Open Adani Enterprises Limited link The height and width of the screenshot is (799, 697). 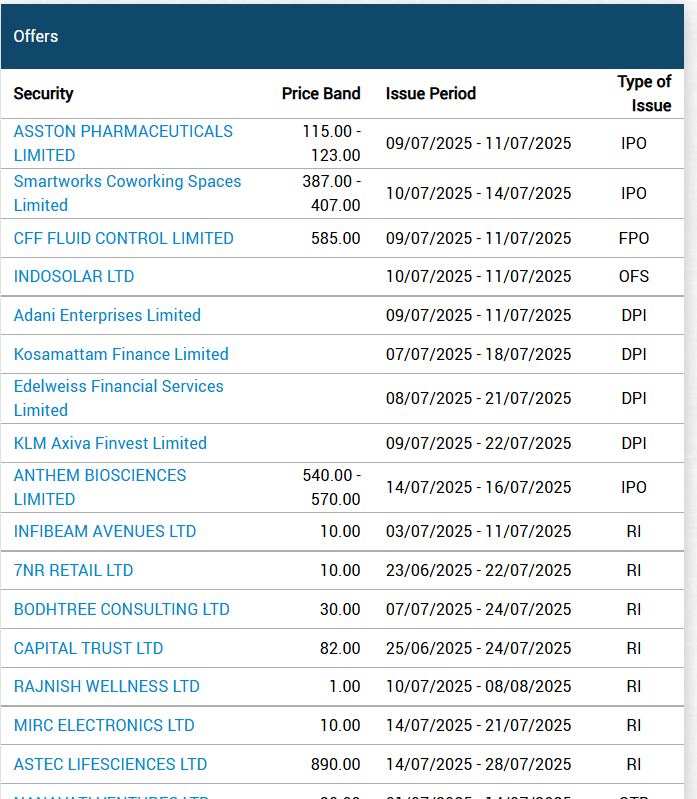tap(107, 315)
